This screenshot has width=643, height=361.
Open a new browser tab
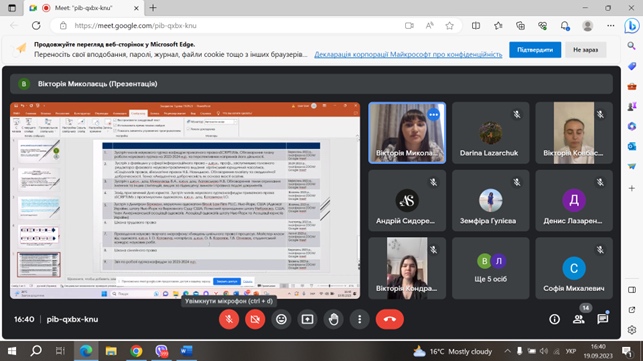153,8
